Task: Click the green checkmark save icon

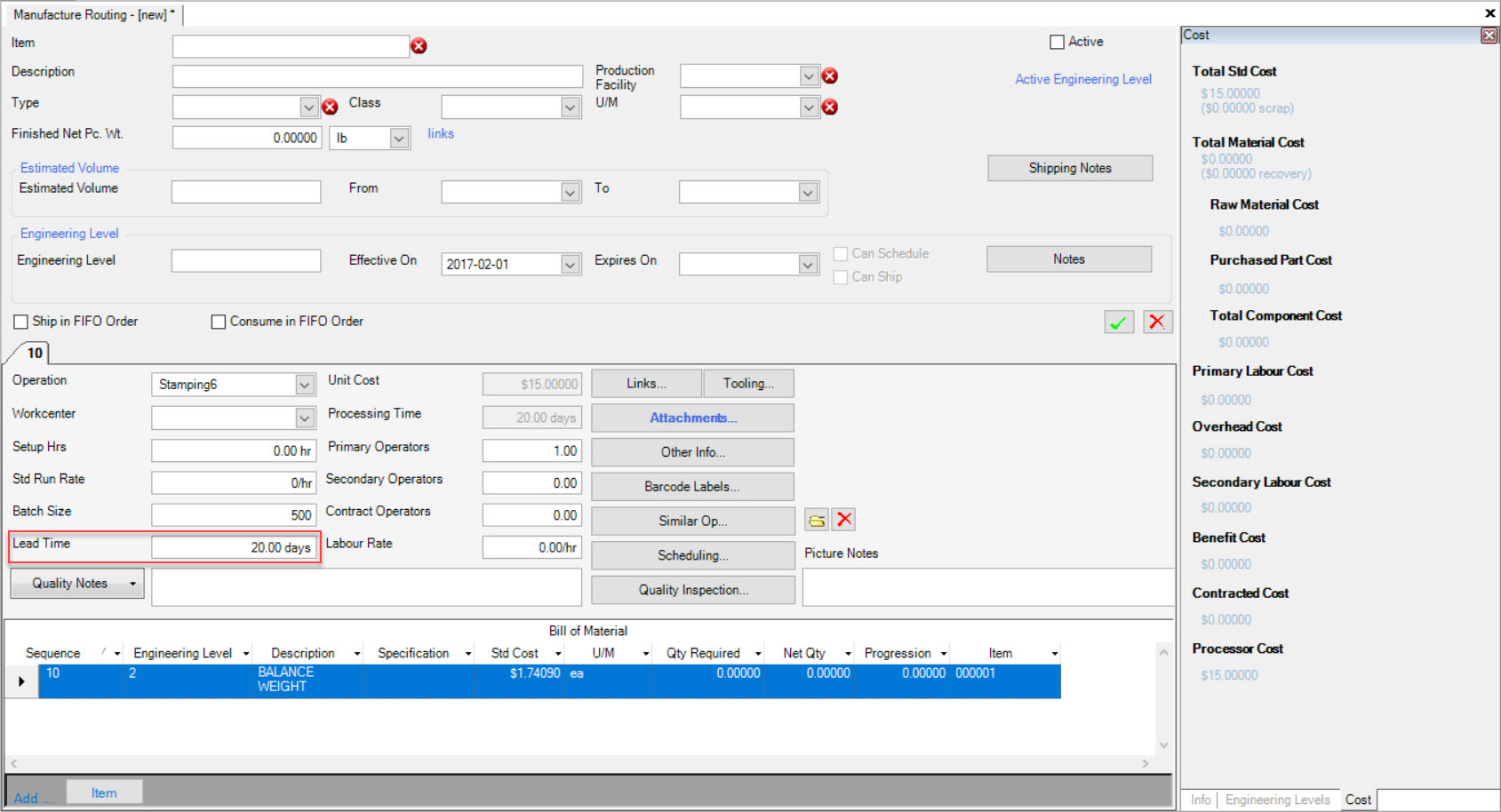Action: [x=1119, y=322]
